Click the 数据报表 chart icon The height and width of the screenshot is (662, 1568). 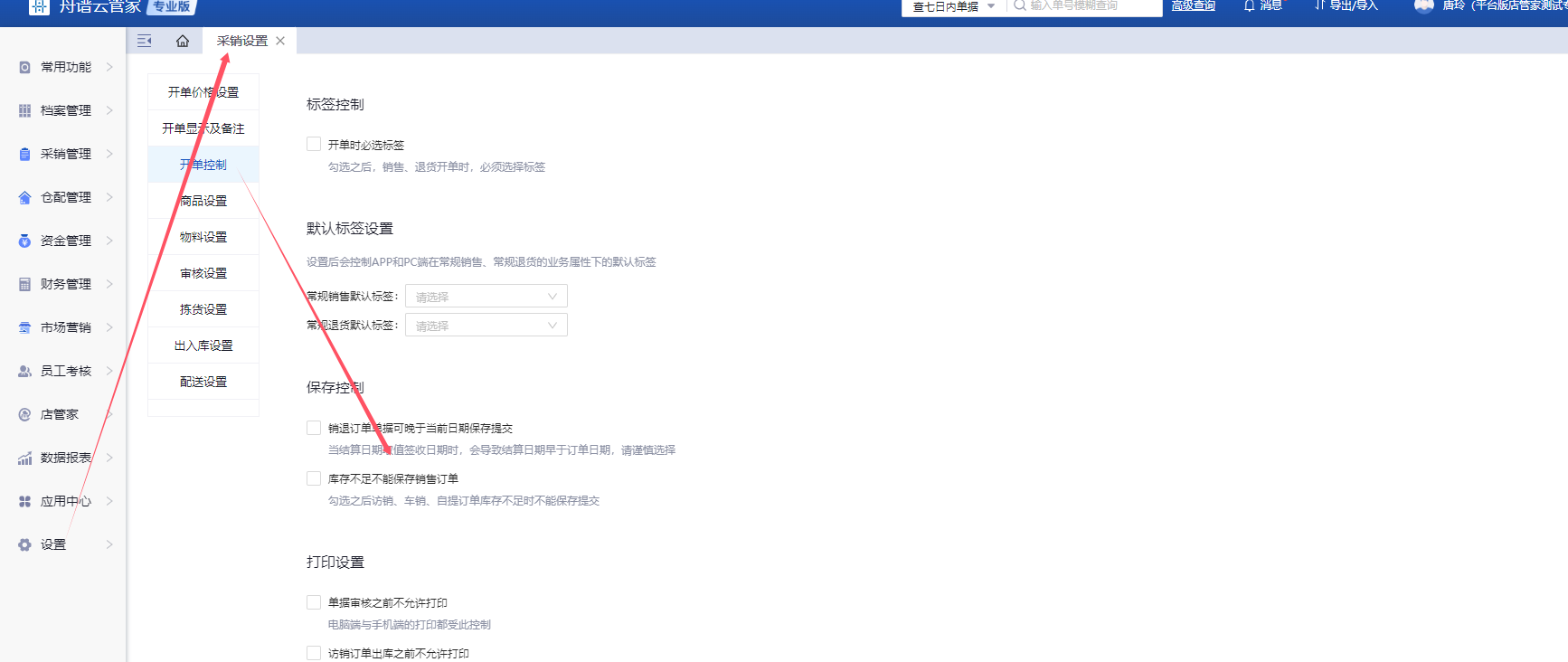(24, 458)
